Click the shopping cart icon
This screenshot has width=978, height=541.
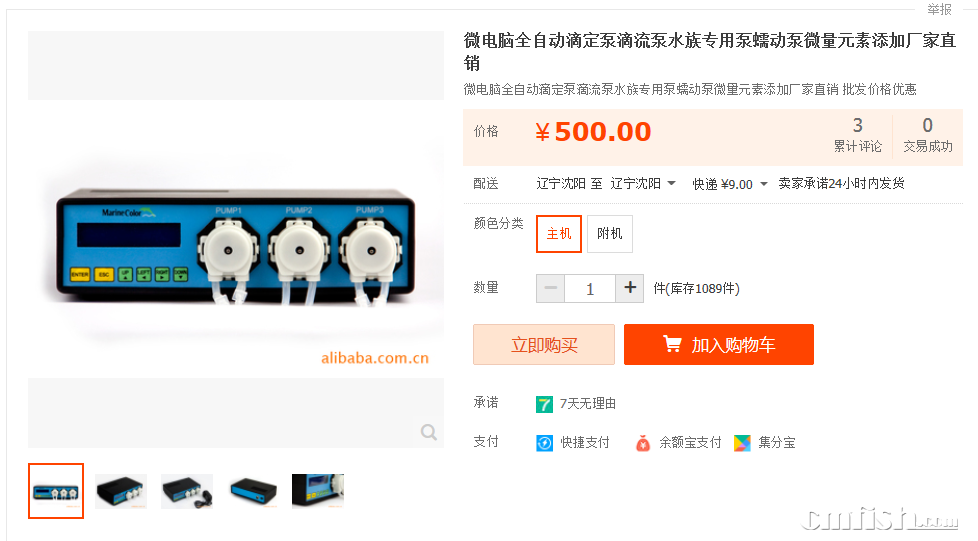click(672, 344)
